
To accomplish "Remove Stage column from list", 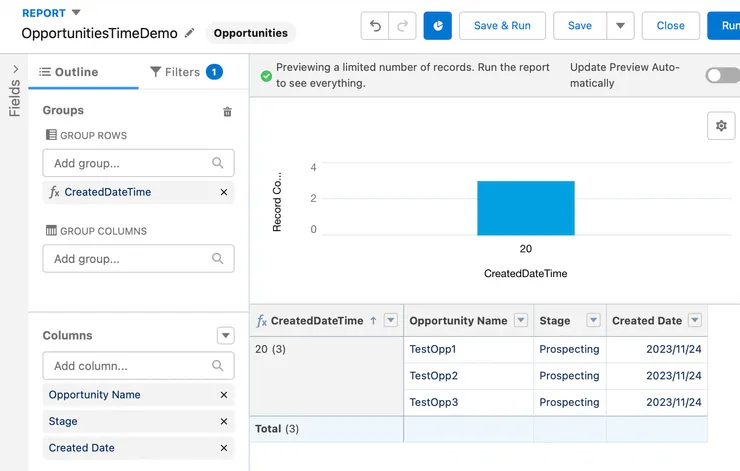I will point(223,422).
